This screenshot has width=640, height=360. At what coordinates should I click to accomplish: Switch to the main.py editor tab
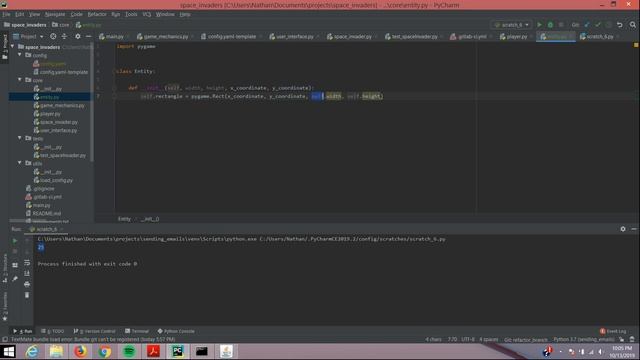[114, 36]
